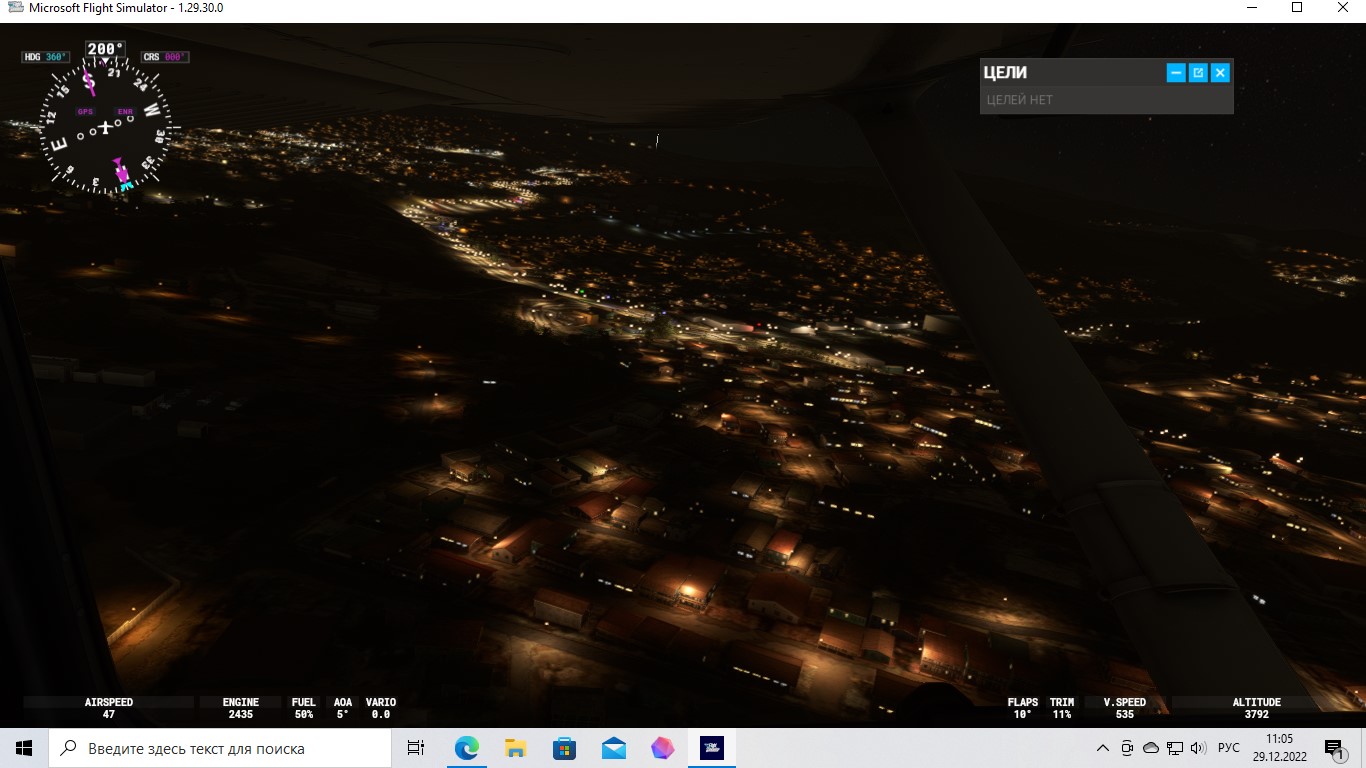Close the Flight Simulator window
Viewport: 1366px width, 768px height.
(x=1343, y=8)
